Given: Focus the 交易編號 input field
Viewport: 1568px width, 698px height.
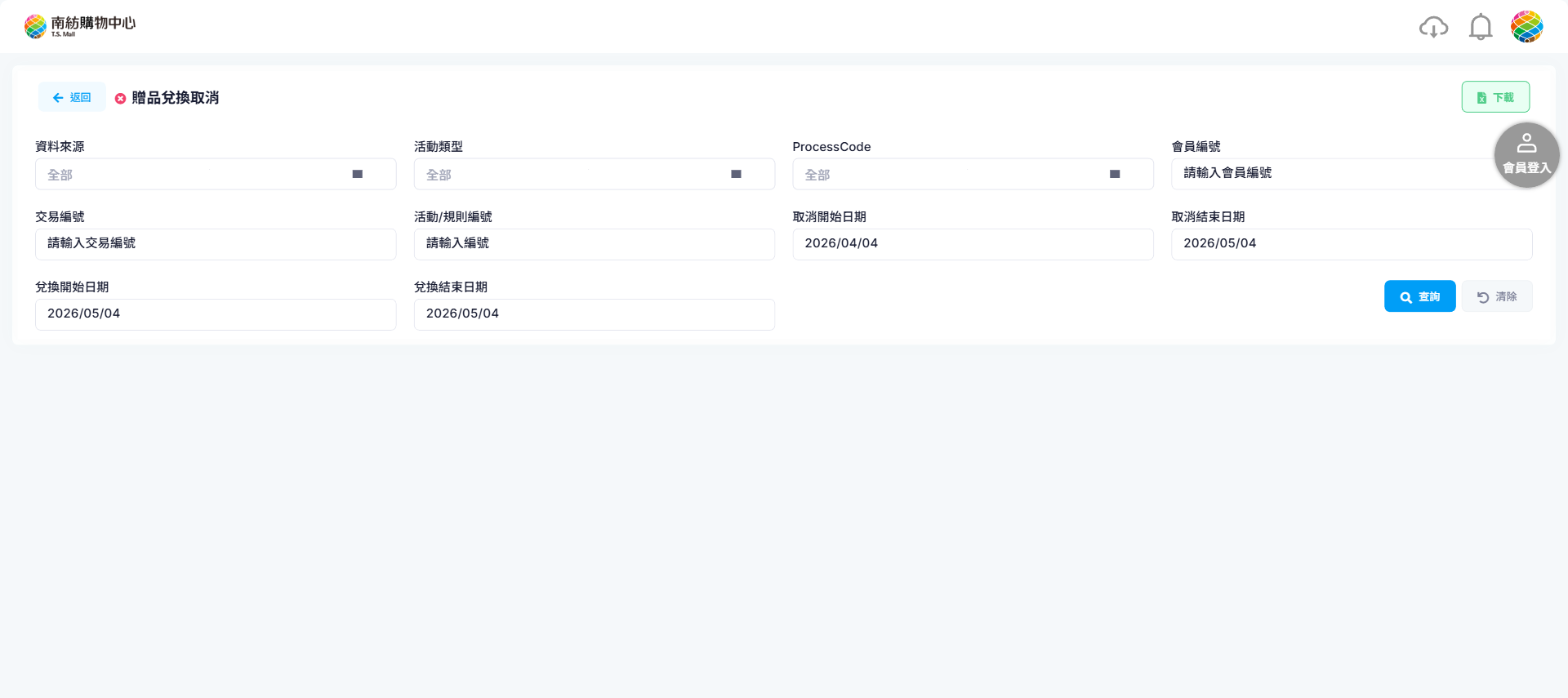Looking at the screenshot, I should [x=216, y=244].
